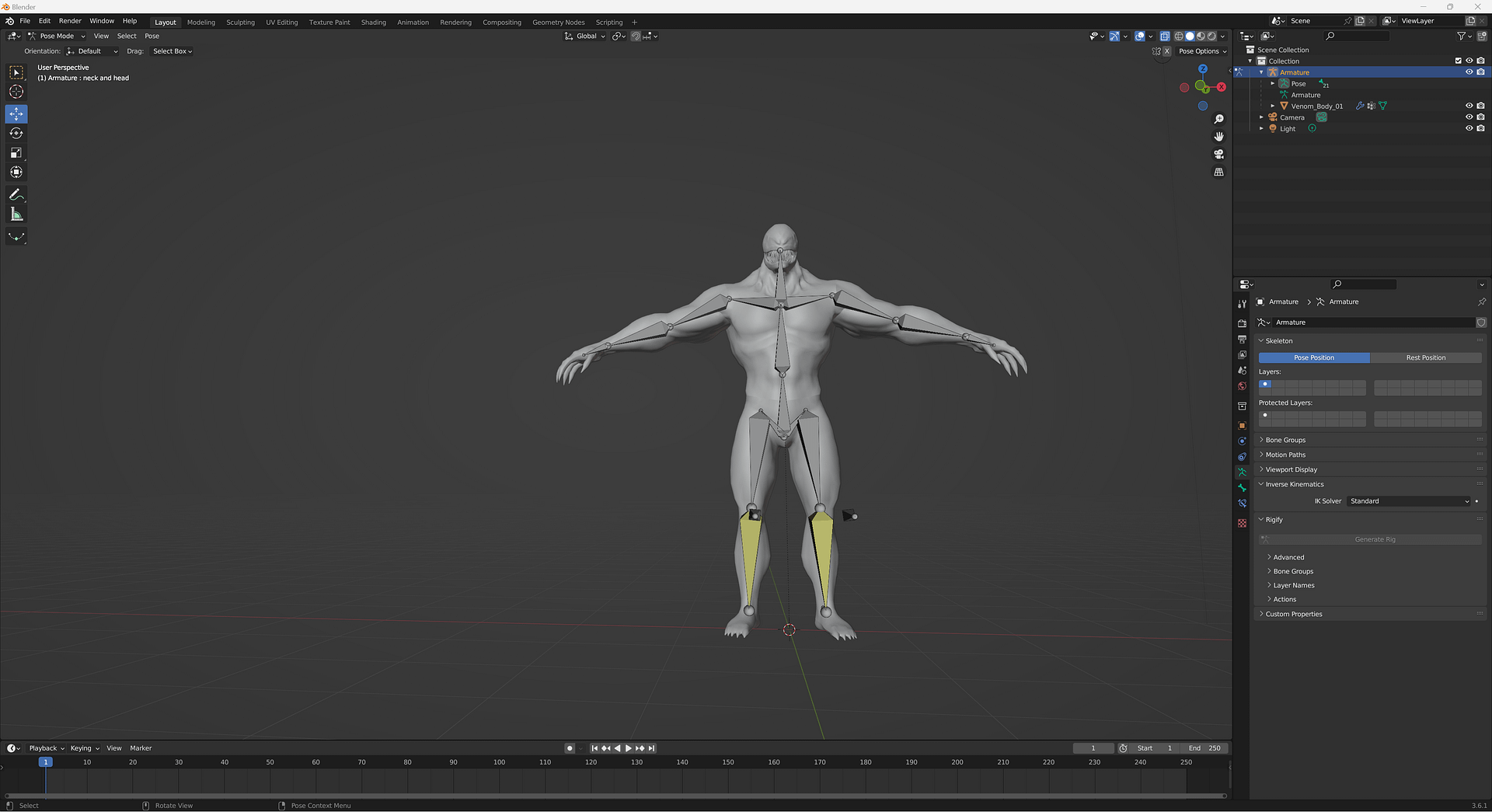Open the Pose Mode dropdown
The image size is (1492, 812).
(x=56, y=36)
